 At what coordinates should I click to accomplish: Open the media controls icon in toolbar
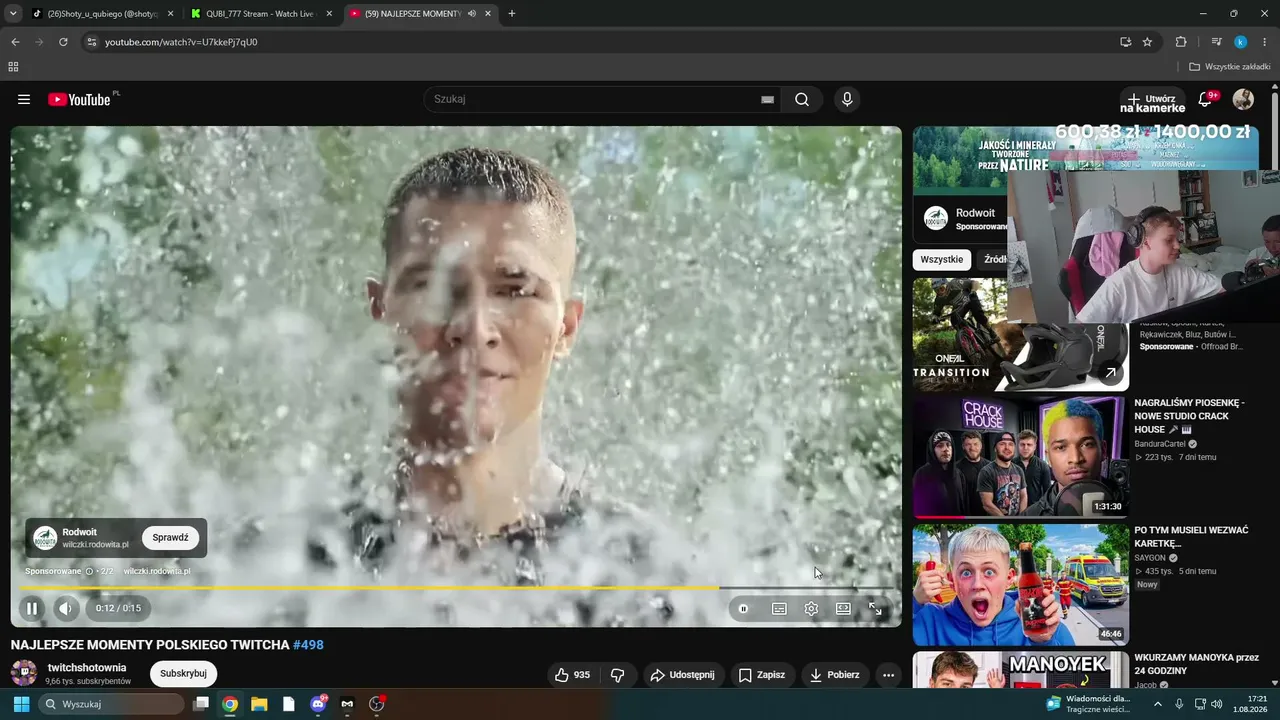coord(1216,42)
